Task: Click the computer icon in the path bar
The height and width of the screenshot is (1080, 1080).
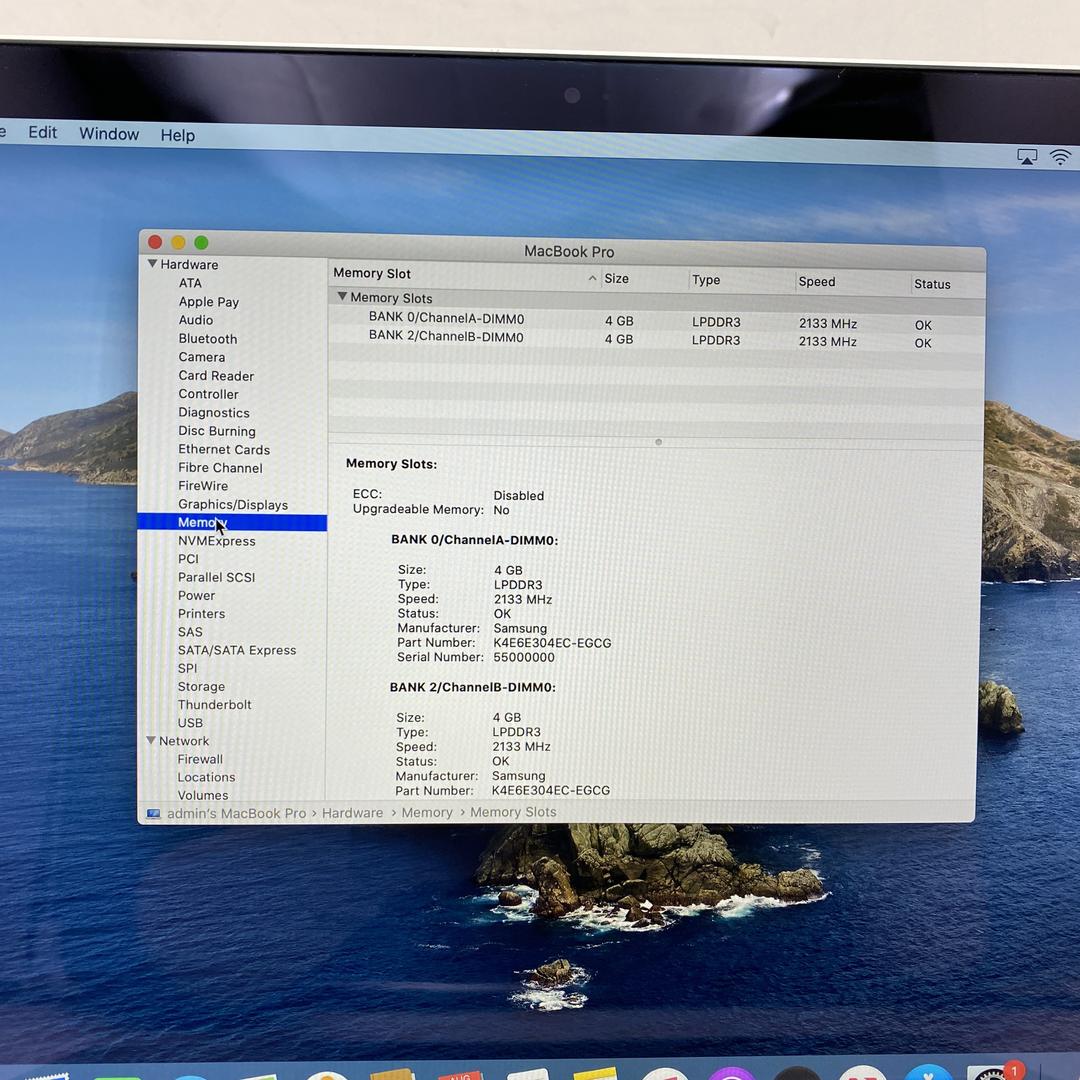Action: click(153, 814)
